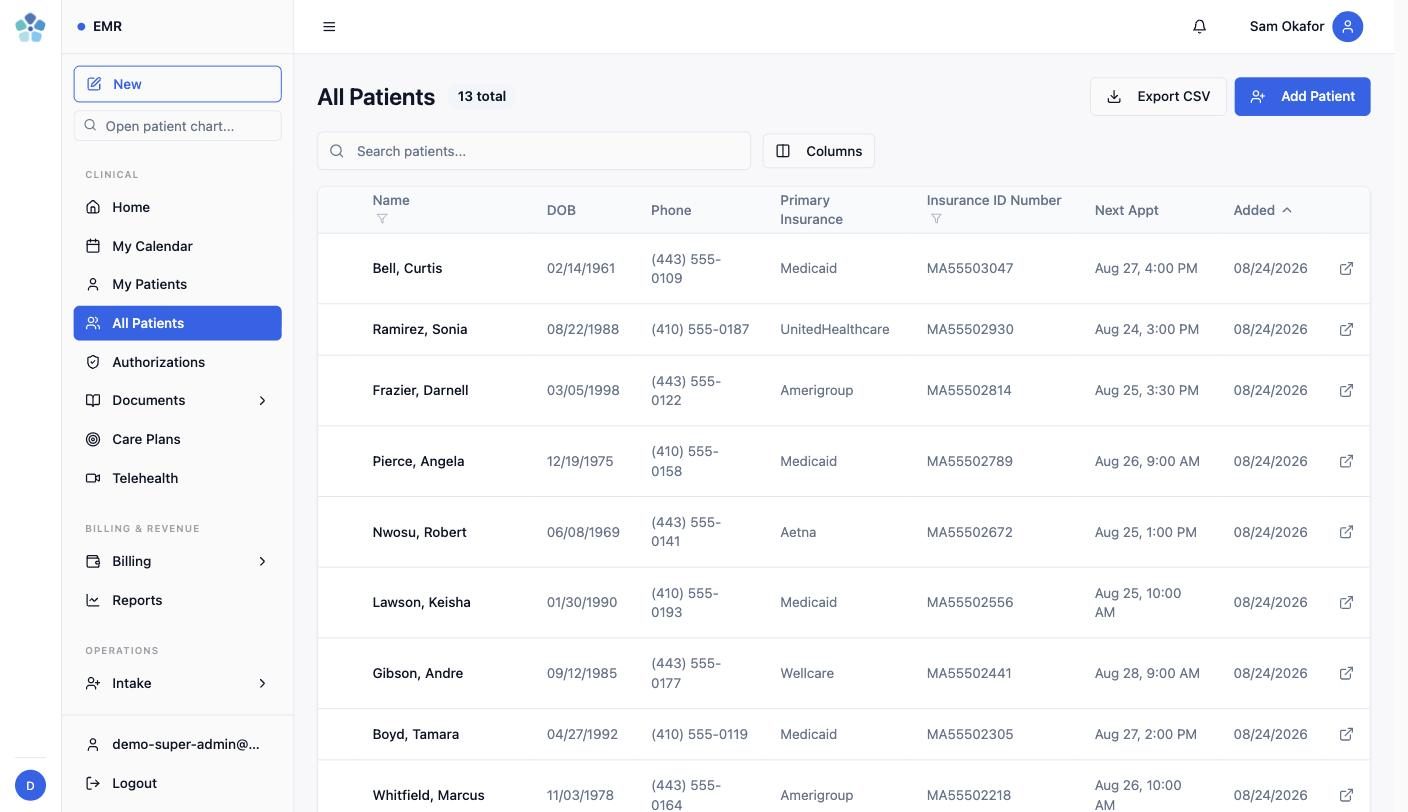This screenshot has width=1408, height=812.
Task: Click Logout
Action: 177,783
